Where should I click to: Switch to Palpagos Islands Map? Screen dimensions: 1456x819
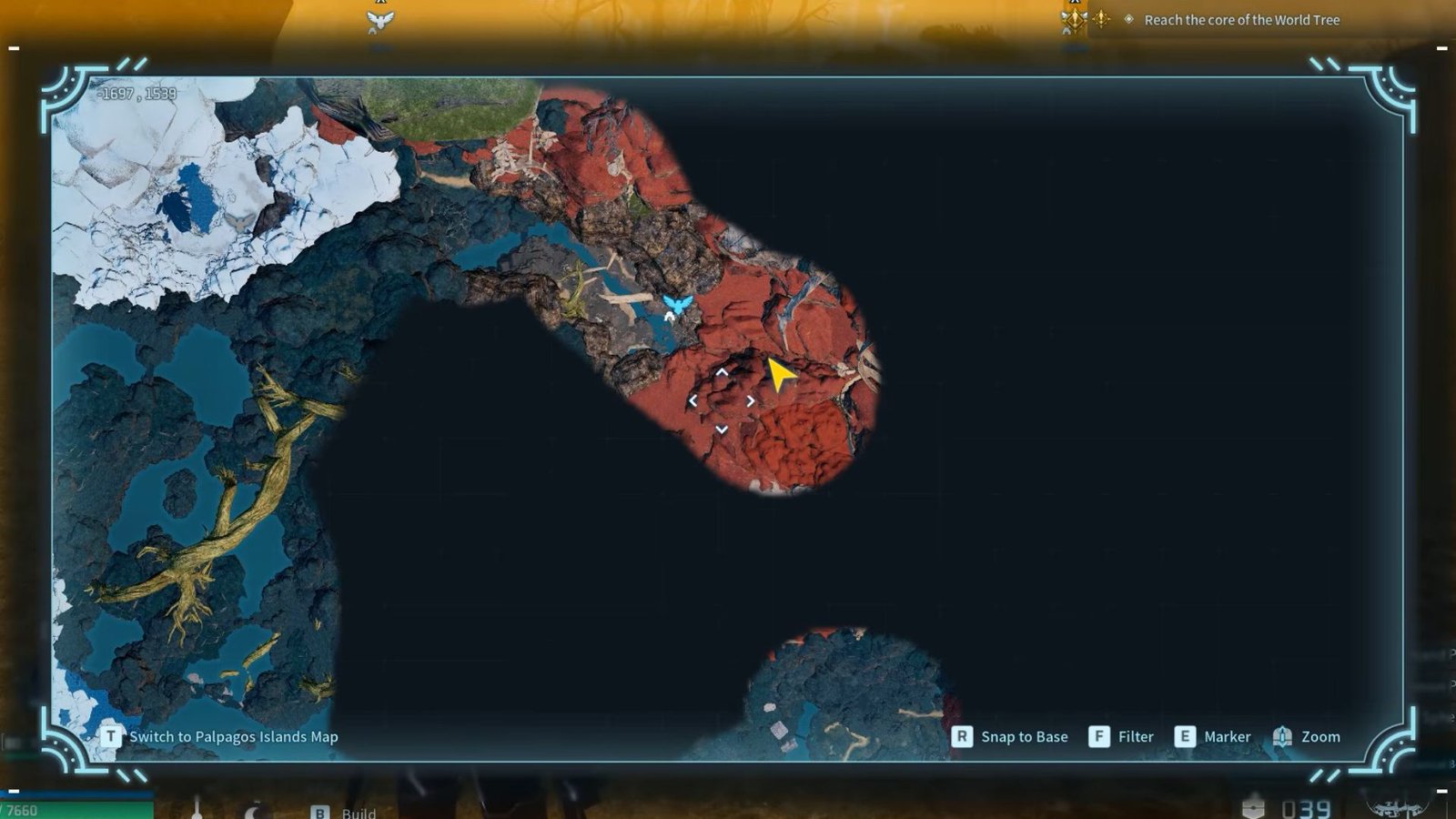point(234,737)
